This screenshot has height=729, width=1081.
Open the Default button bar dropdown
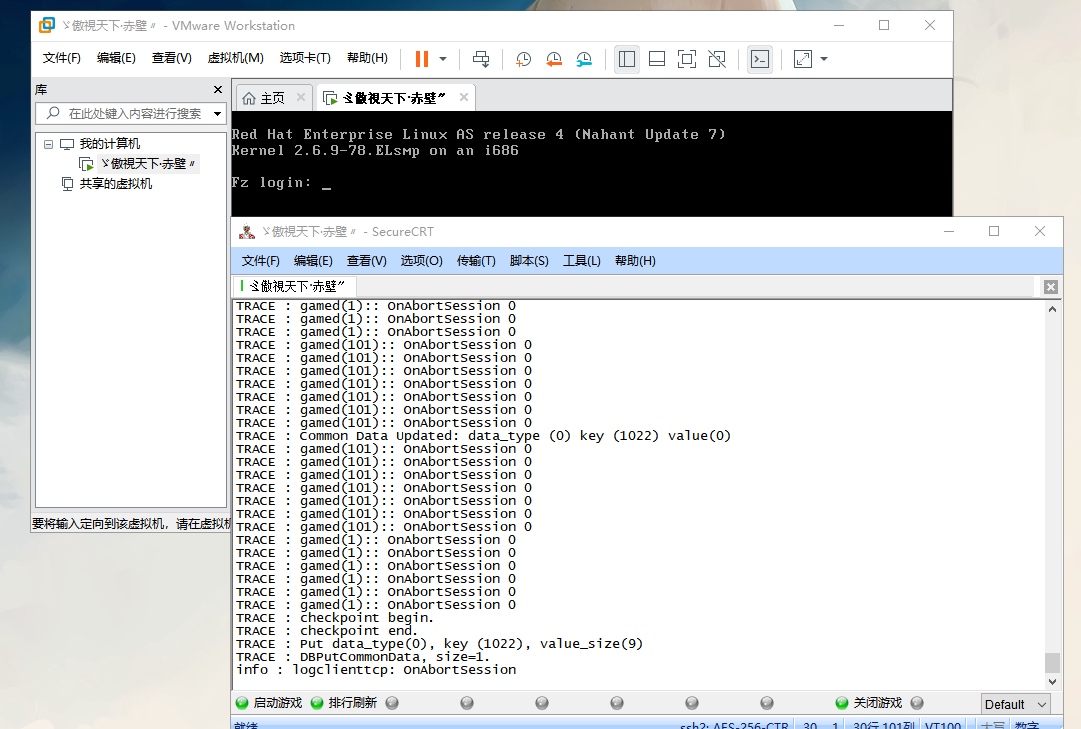[1016, 704]
